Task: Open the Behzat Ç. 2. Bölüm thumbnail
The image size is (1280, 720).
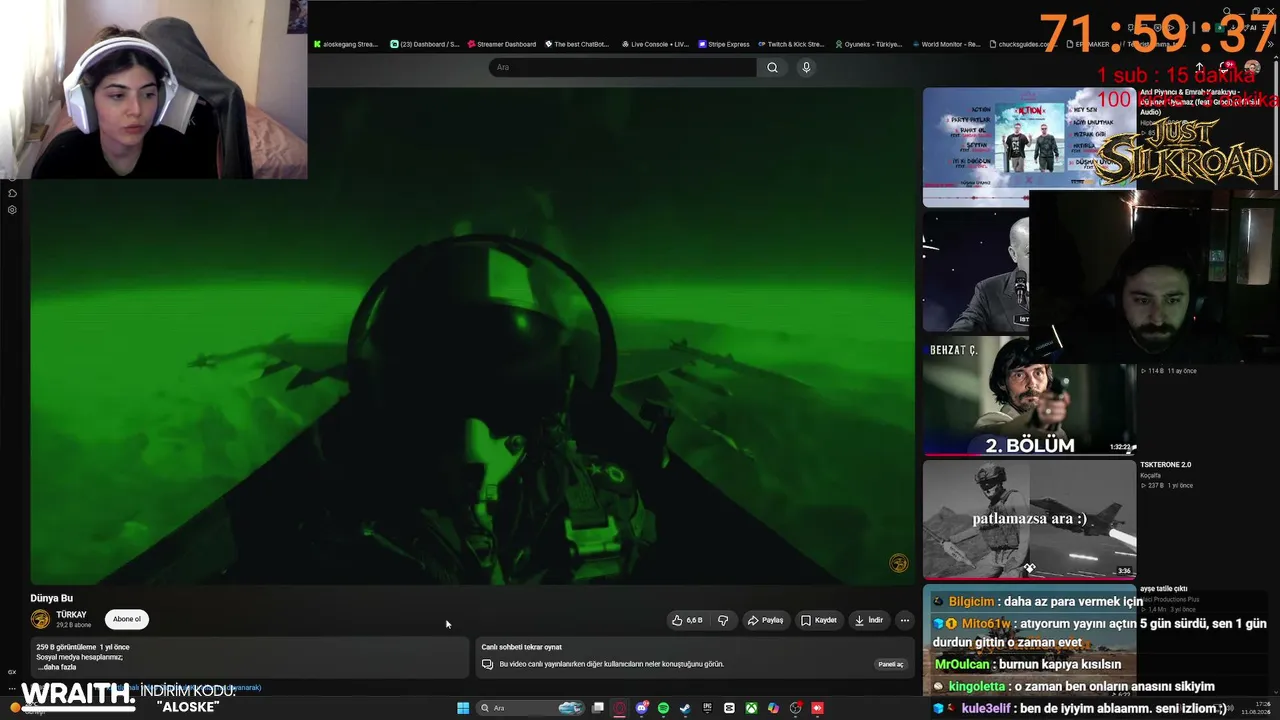Action: (x=1029, y=395)
